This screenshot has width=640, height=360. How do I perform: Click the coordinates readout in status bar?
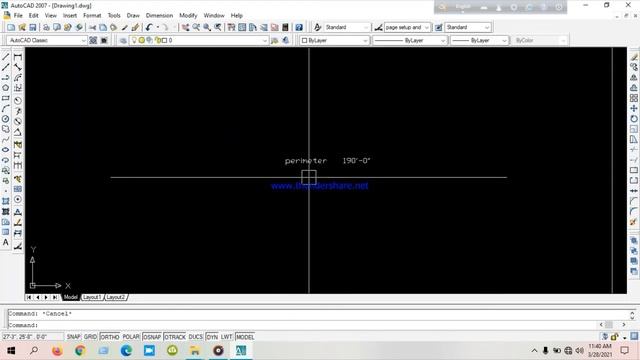(x=33, y=337)
